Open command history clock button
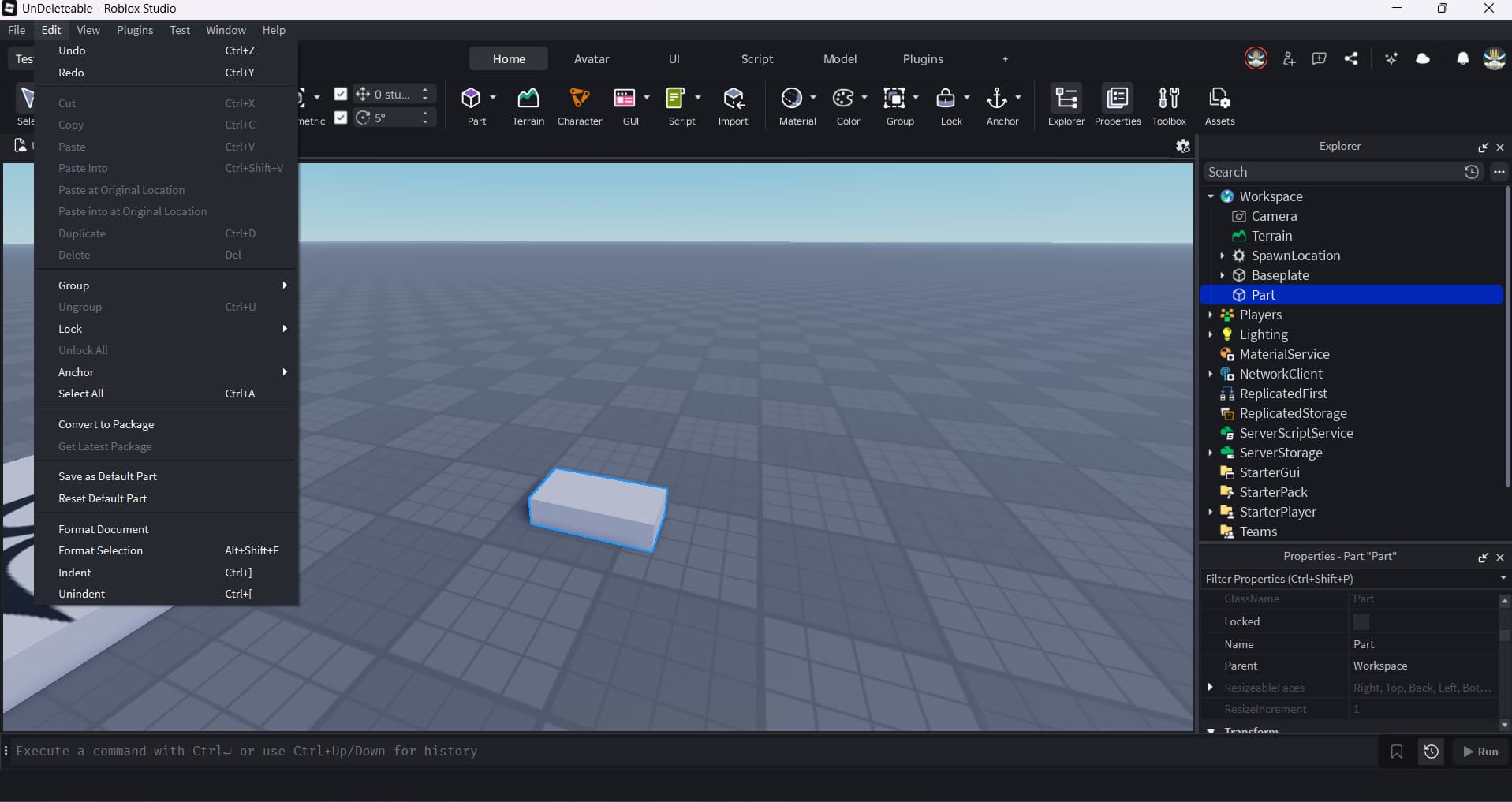This screenshot has width=1512, height=802. coord(1431,752)
